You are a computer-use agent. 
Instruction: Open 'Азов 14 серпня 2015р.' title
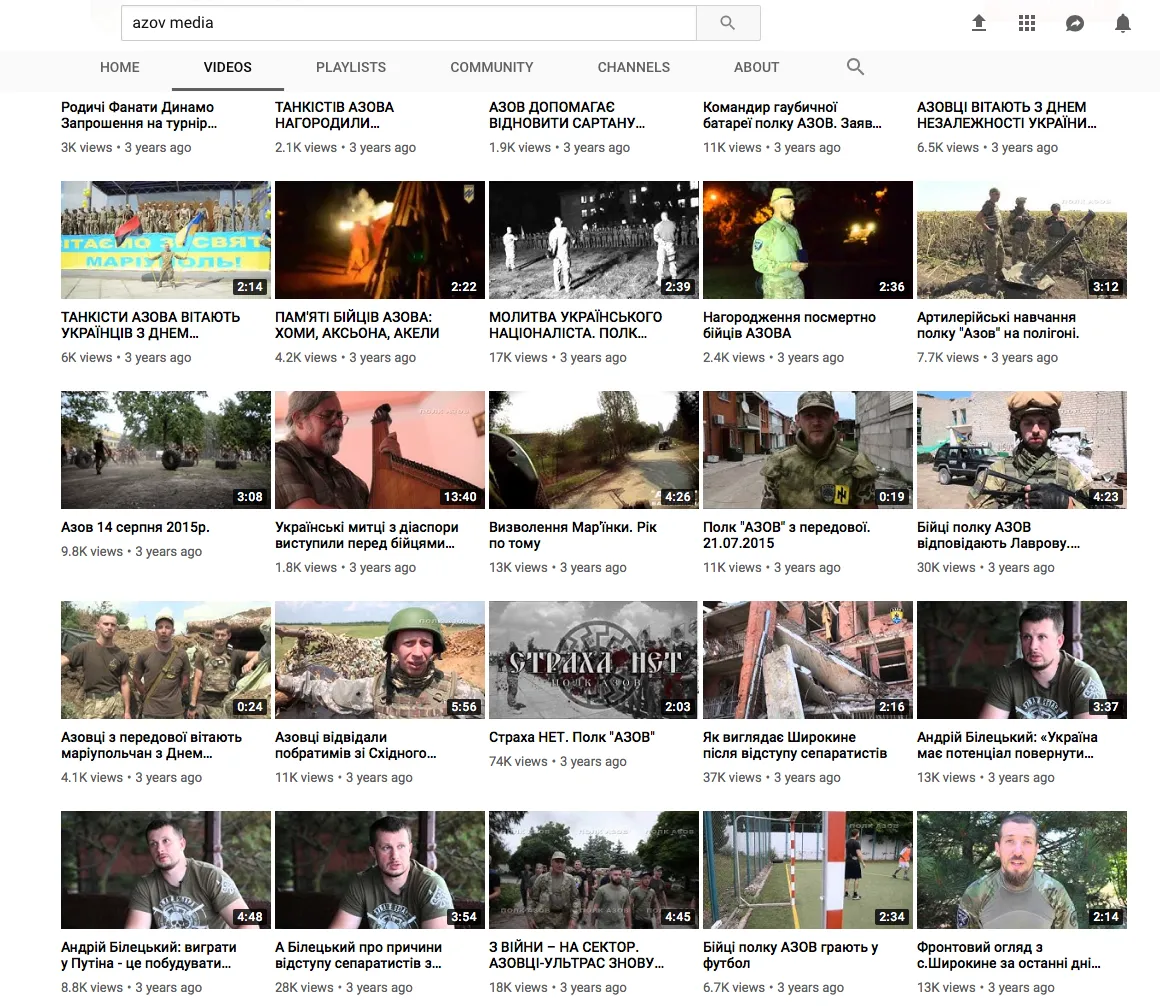click(x=135, y=527)
